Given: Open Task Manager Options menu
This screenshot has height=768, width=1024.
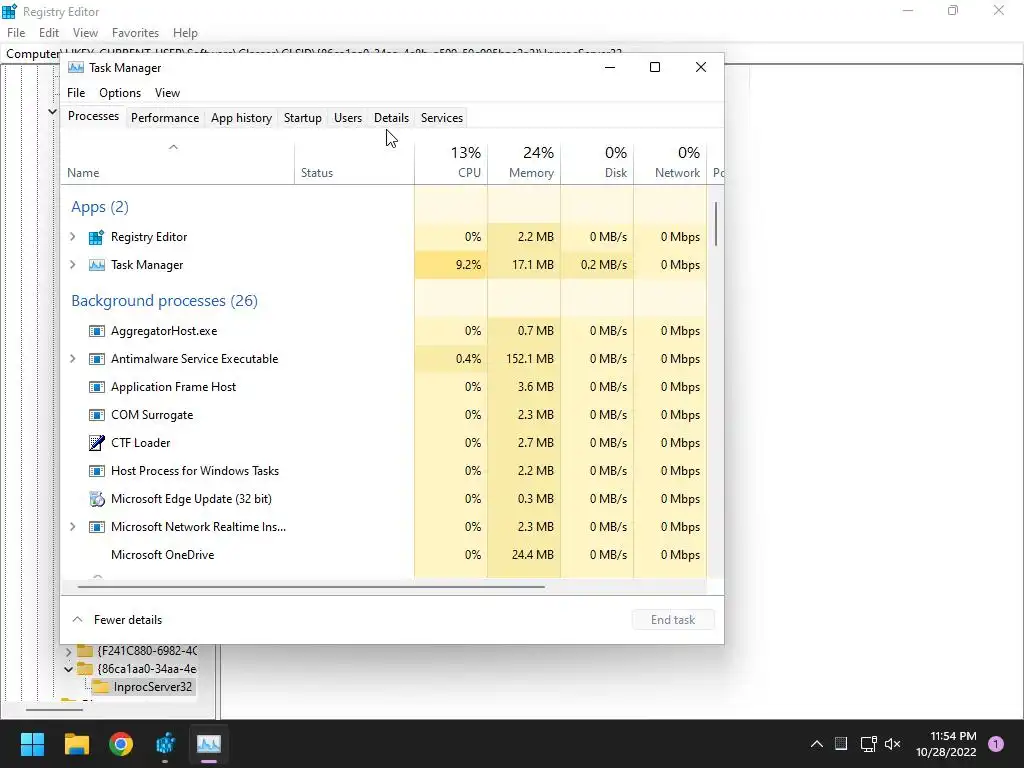Looking at the screenshot, I should click(120, 93).
